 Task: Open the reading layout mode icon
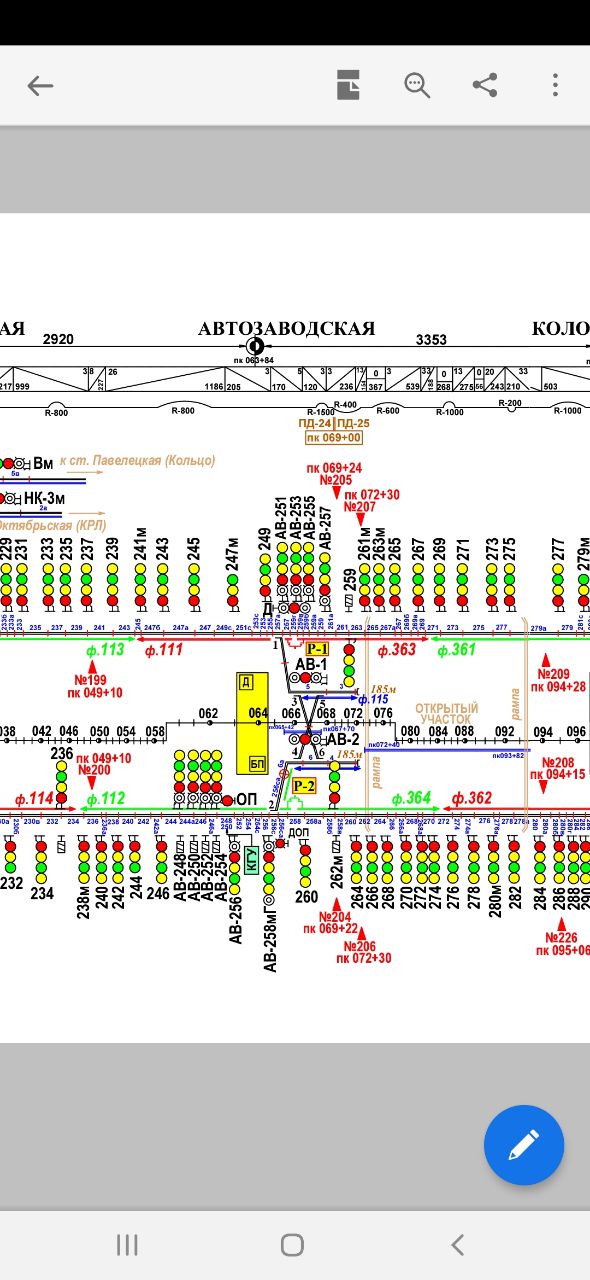pos(348,86)
